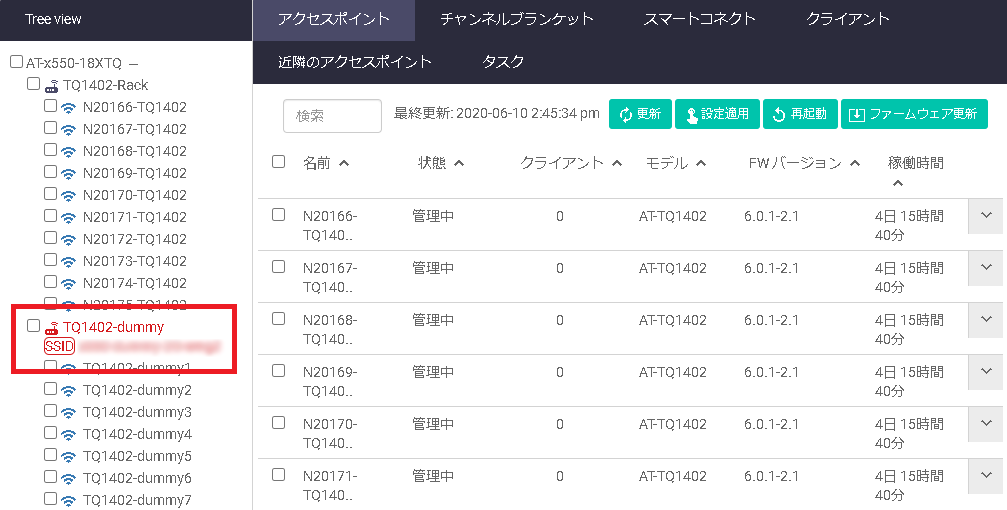Click the Wi-Fi icon beside TQ1402-dummy5
The height and width of the screenshot is (510, 1007).
[68, 457]
